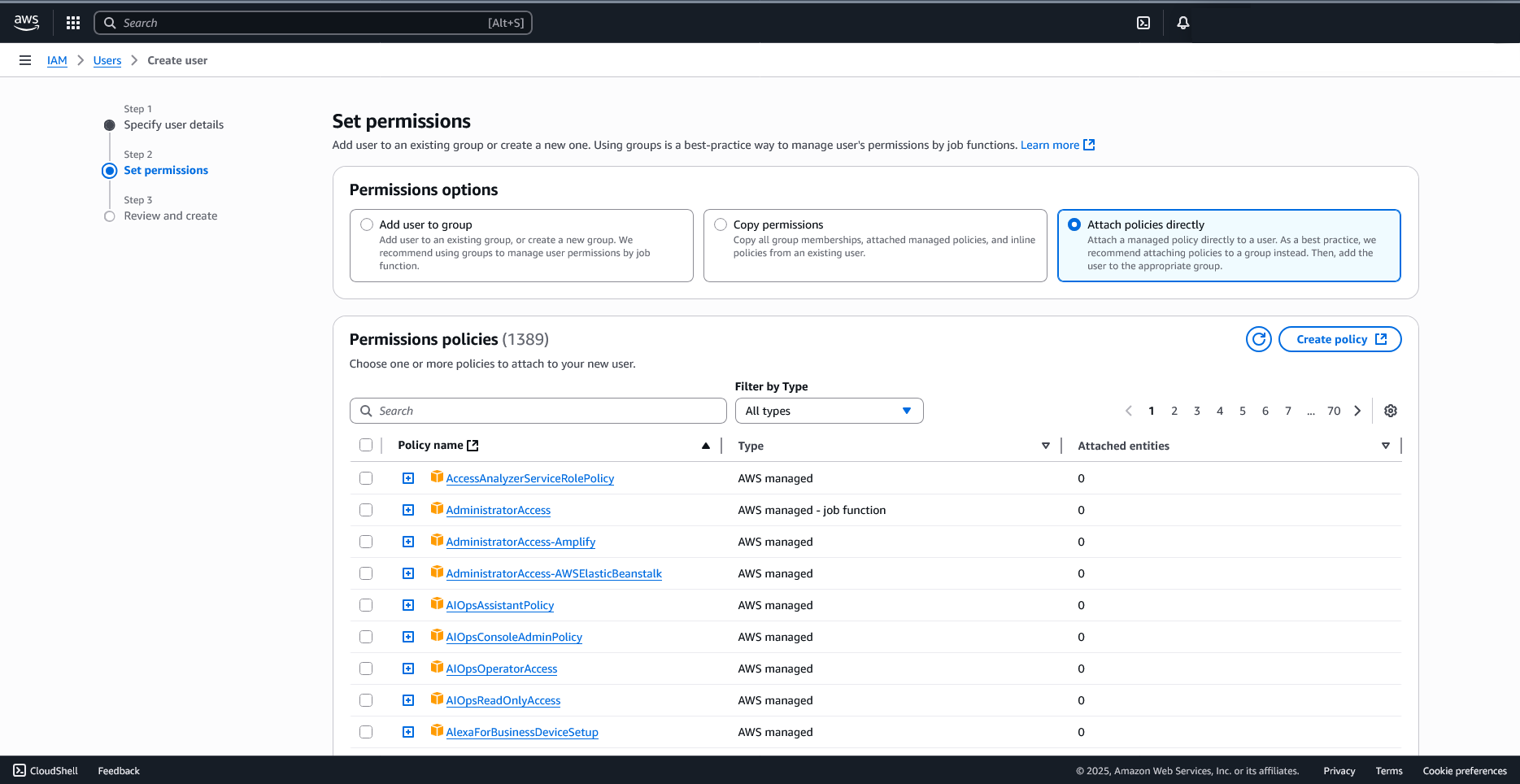Open the AIOpsReadOnlyAccess policy link
The image size is (1520, 784).
pyautogui.click(x=503, y=700)
